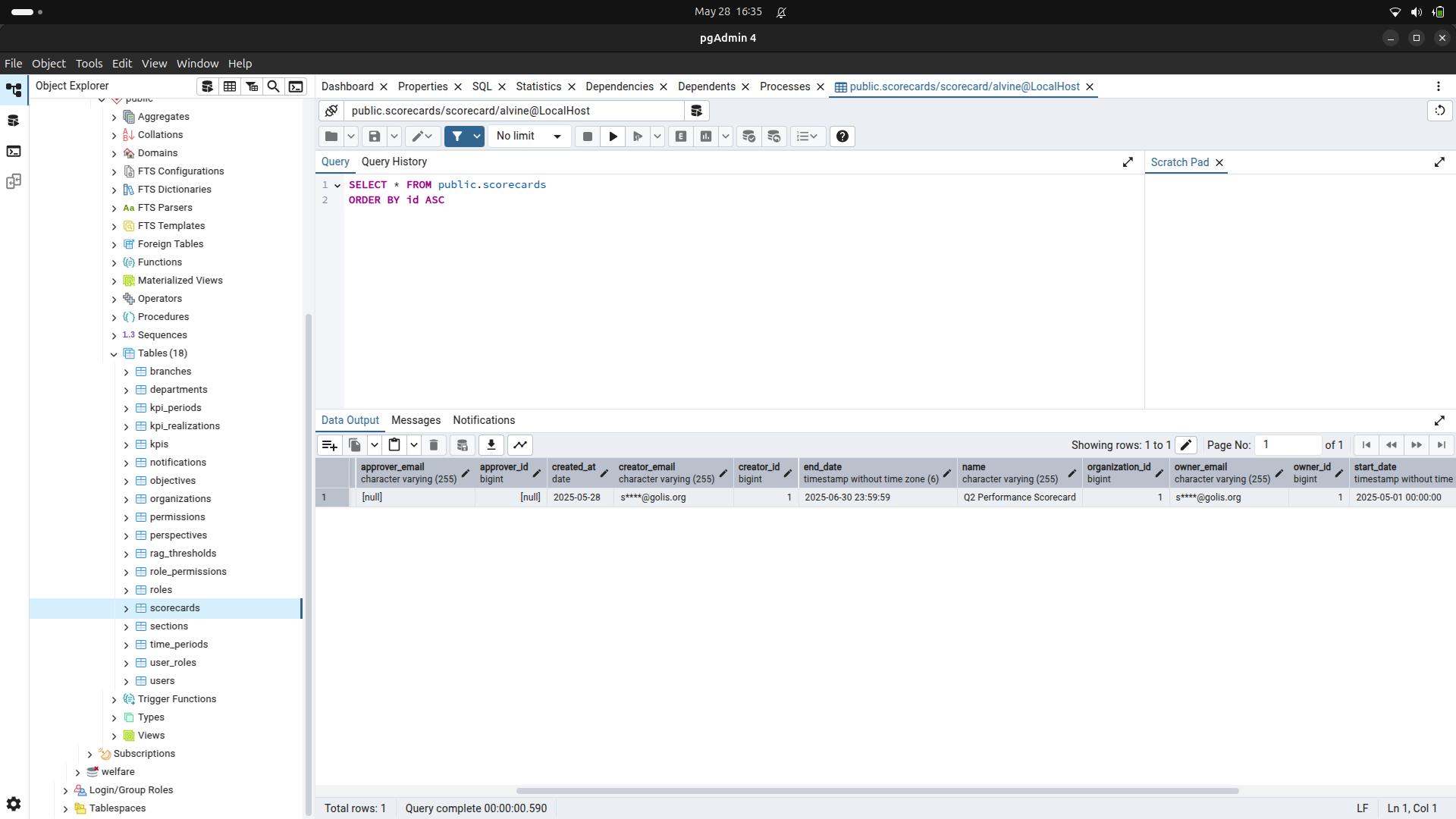Screen dimensions: 1456x819
Task: Switch to the Messages tab
Action: 416,420
